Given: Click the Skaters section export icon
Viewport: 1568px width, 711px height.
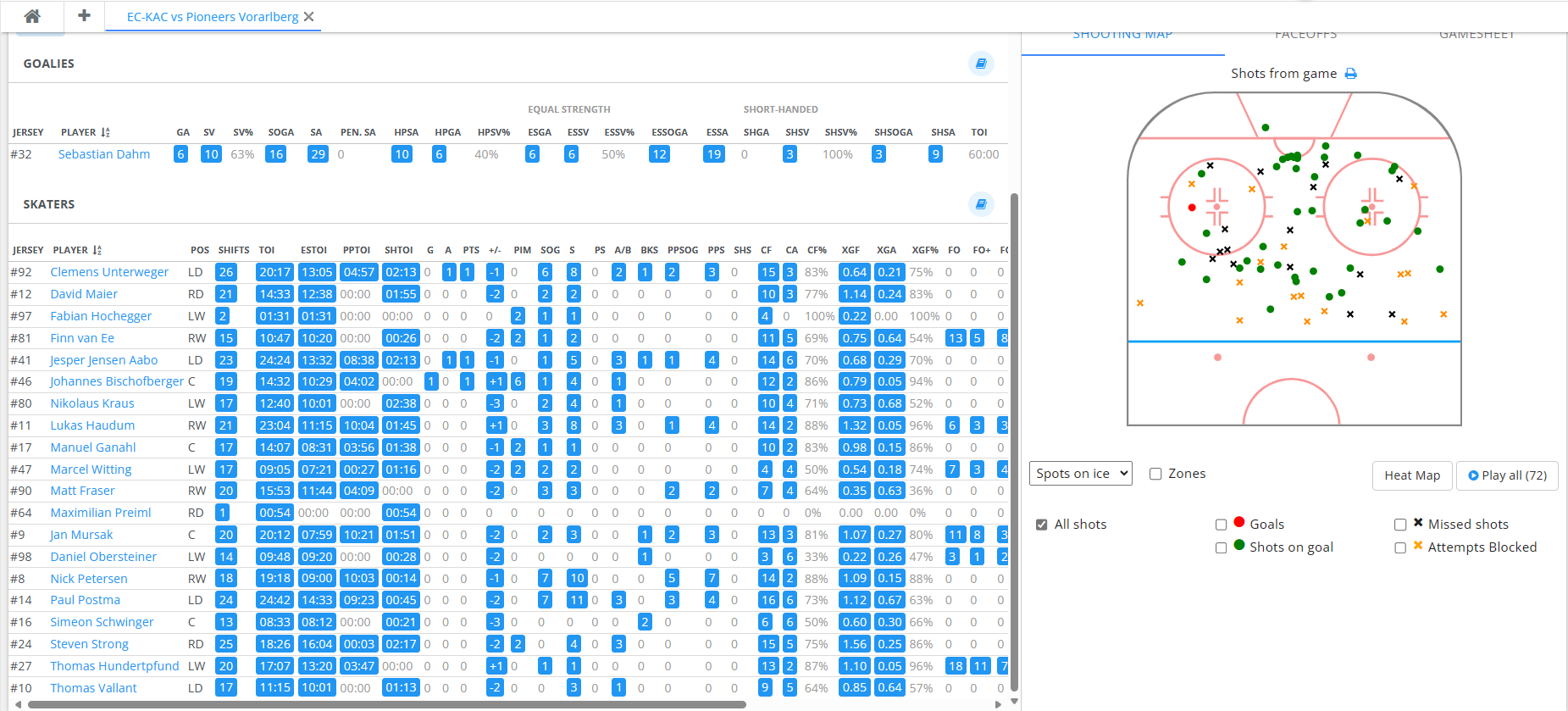Looking at the screenshot, I should (x=981, y=204).
